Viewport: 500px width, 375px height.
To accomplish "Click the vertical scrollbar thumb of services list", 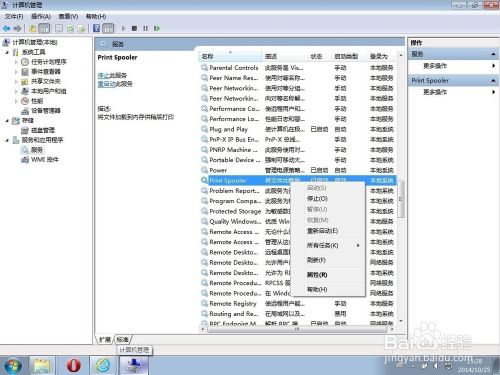I will pyautogui.click(x=401, y=199).
